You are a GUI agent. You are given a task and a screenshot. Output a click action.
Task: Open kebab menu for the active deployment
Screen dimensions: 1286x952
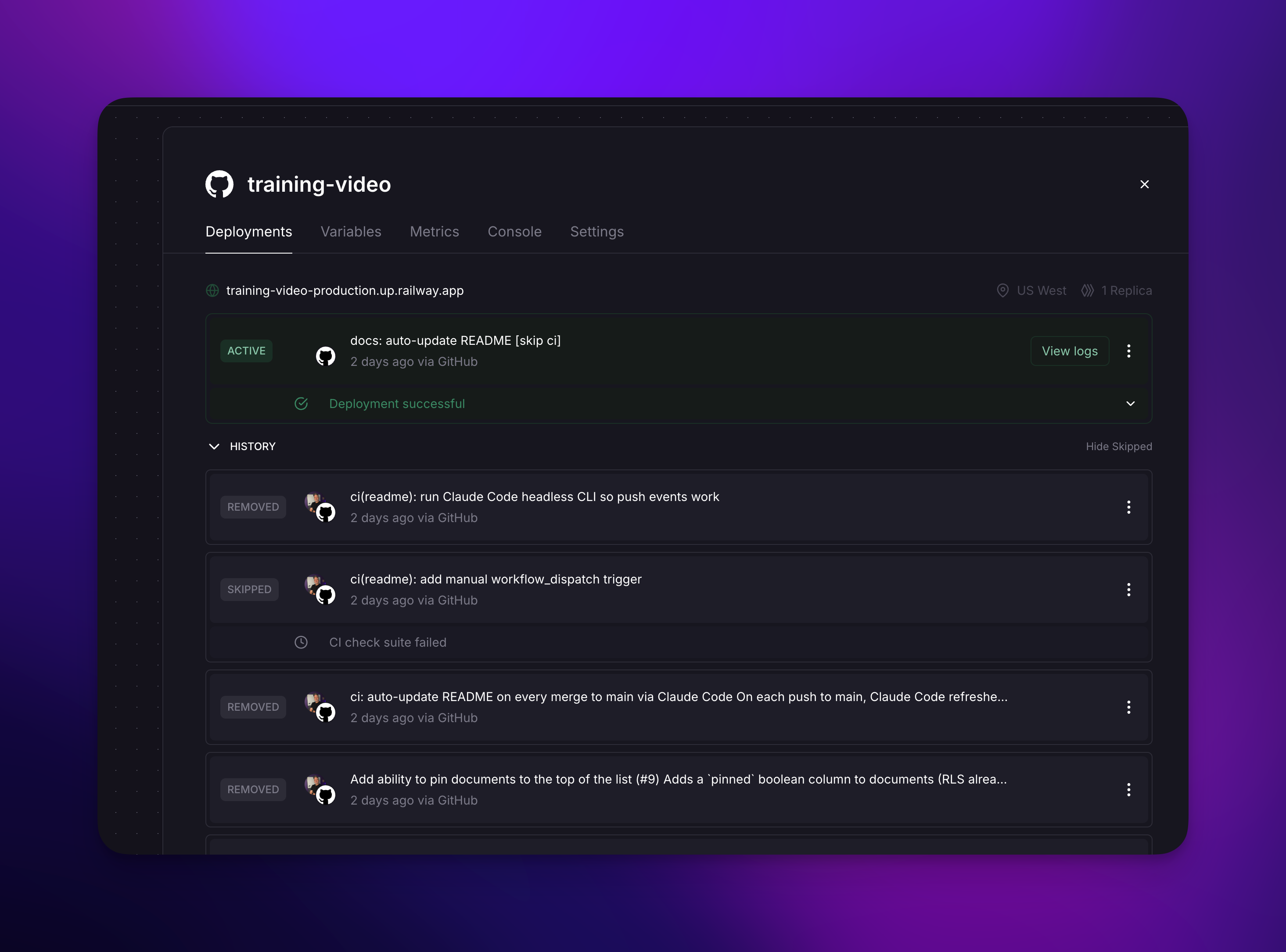(x=1128, y=351)
